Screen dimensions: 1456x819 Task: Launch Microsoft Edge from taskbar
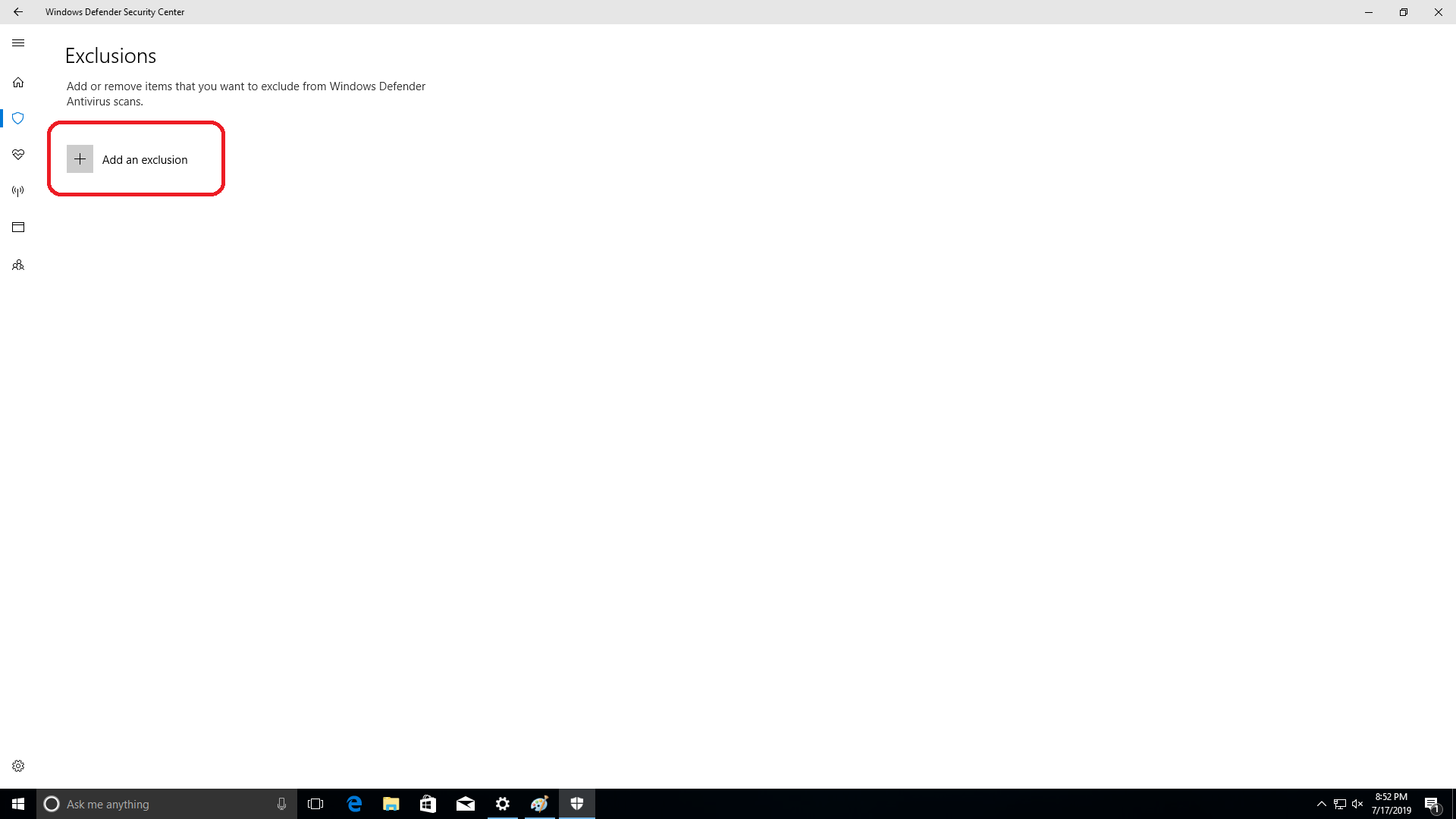(x=354, y=804)
